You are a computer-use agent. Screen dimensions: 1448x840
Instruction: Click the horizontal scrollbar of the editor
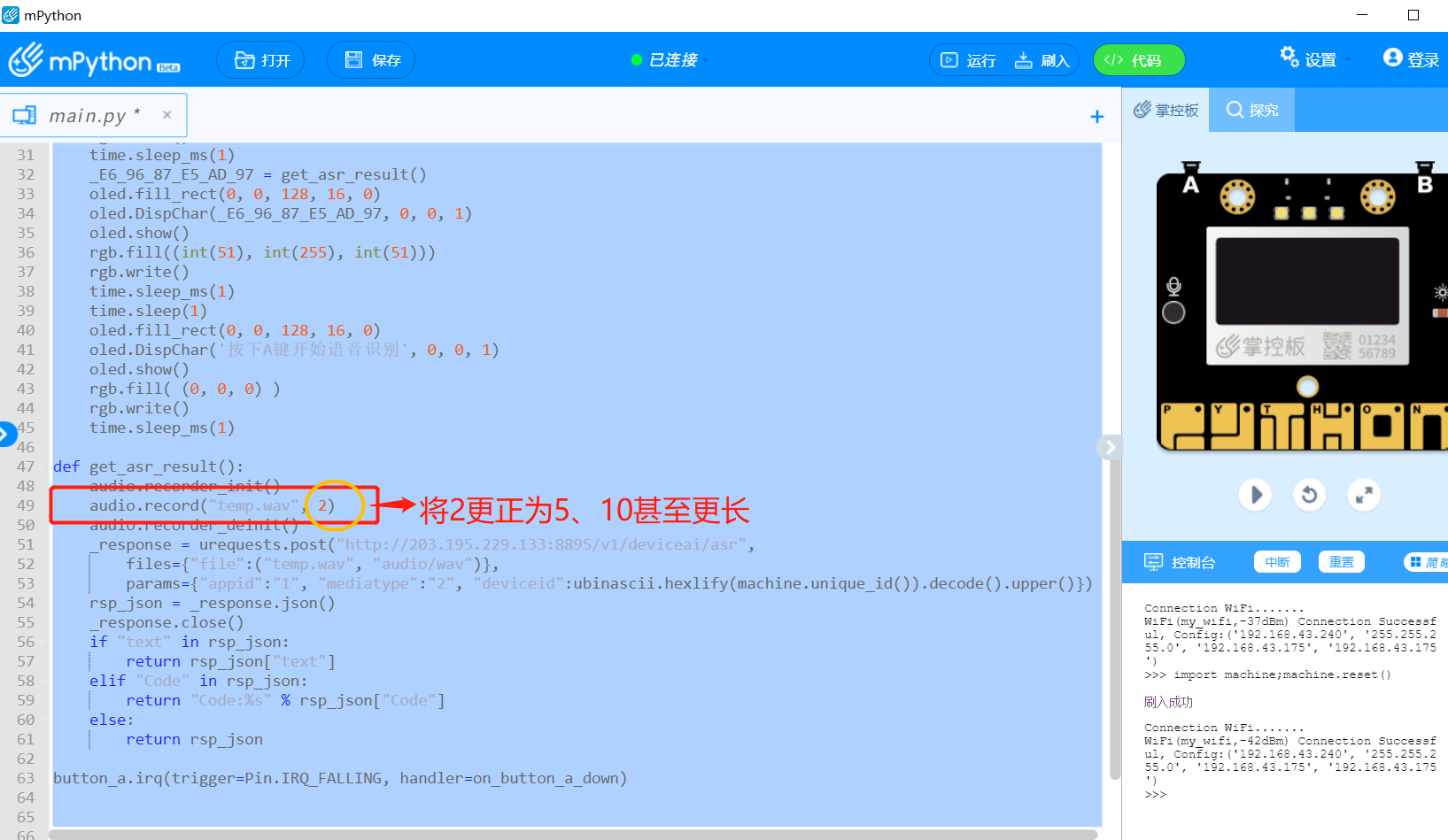(x=573, y=834)
